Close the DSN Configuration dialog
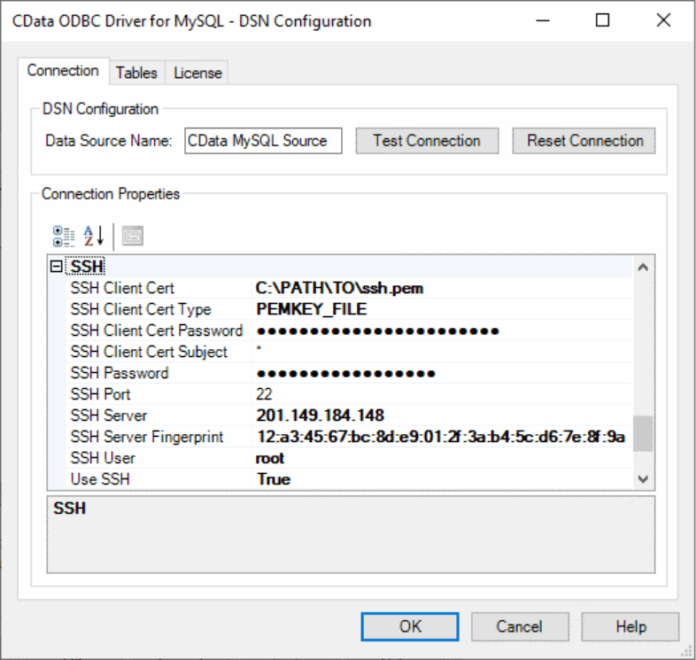The image size is (696, 660). point(664,20)
